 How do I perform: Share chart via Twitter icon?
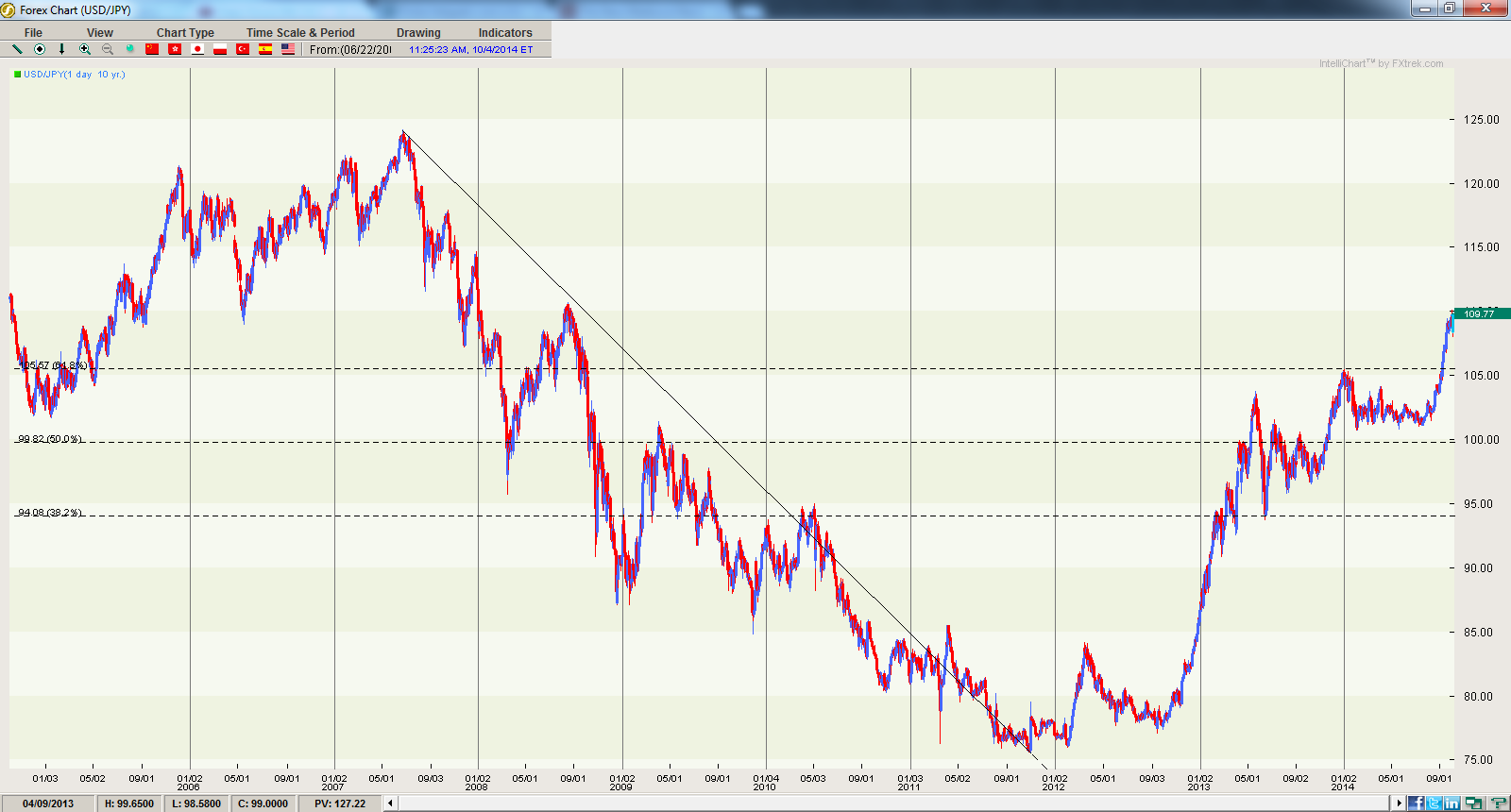click(1434, 803)
